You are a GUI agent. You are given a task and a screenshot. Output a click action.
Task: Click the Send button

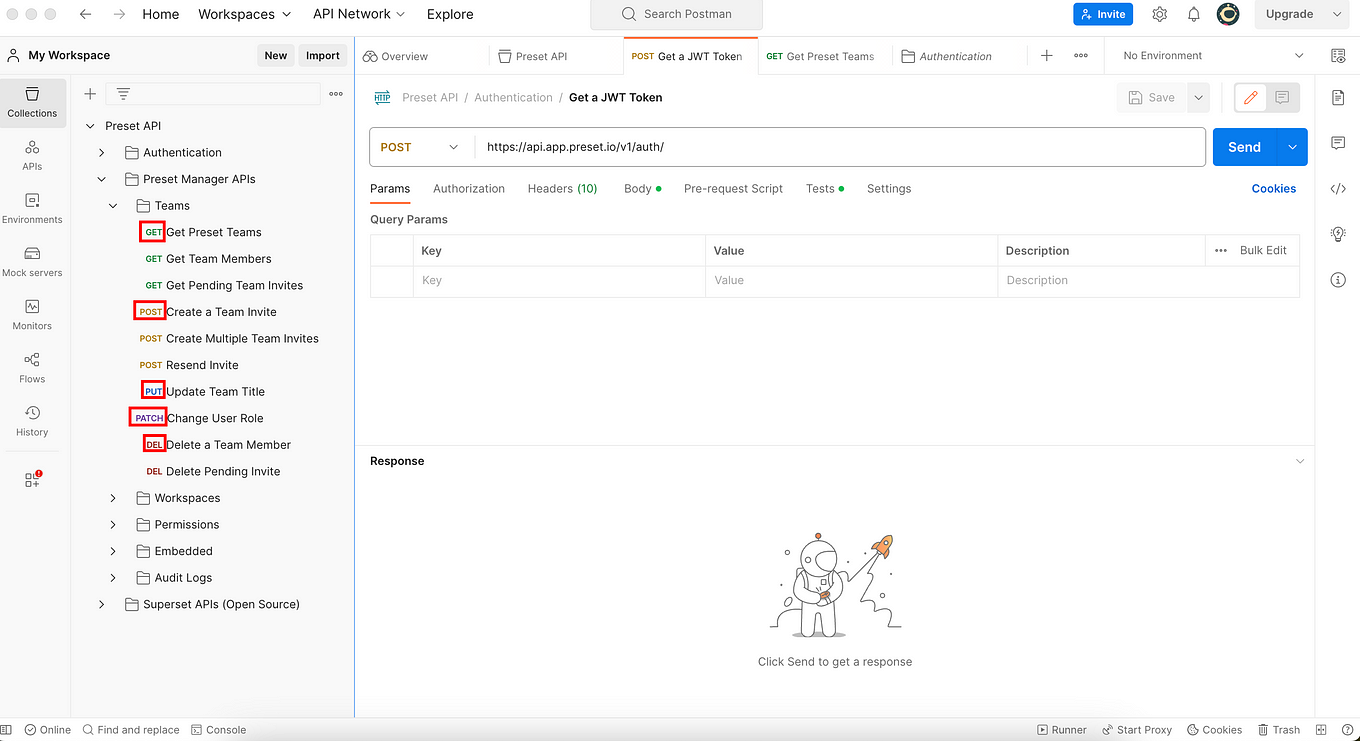[1244, 147]
